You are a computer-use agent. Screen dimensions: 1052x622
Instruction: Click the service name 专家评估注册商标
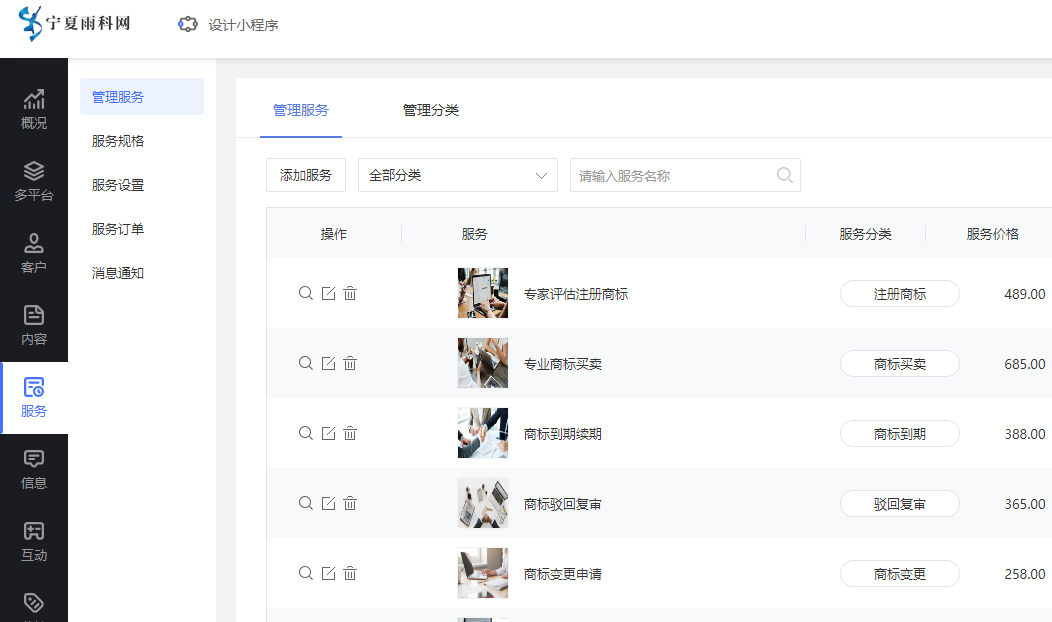tap(576, 294)
